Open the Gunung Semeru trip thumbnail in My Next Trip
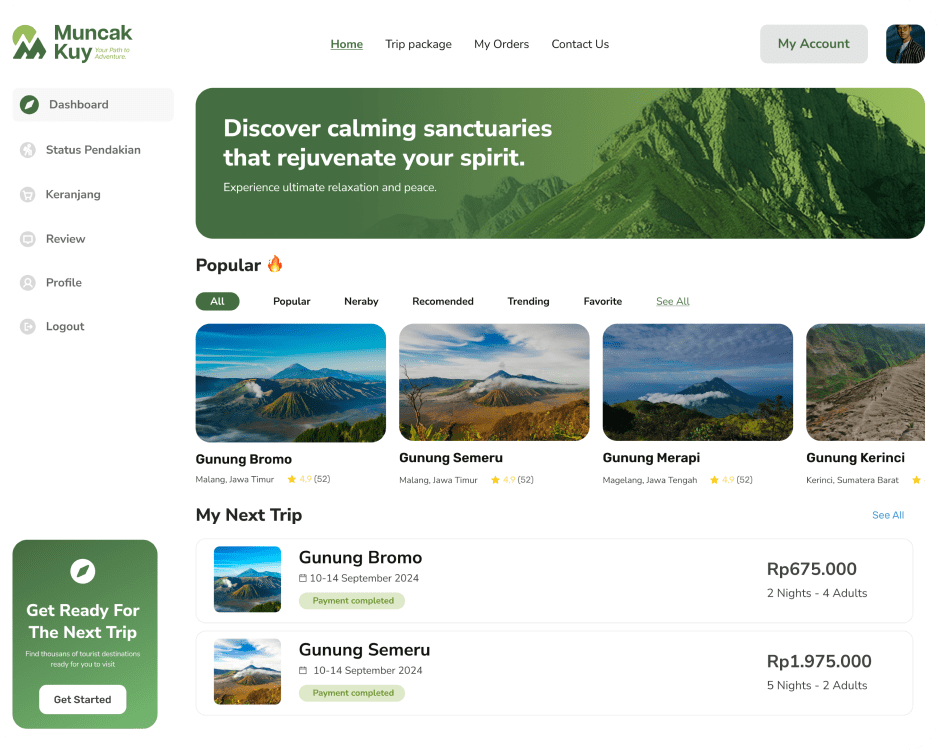The width and height of the screenshot is (938, 750). (248, 672)
